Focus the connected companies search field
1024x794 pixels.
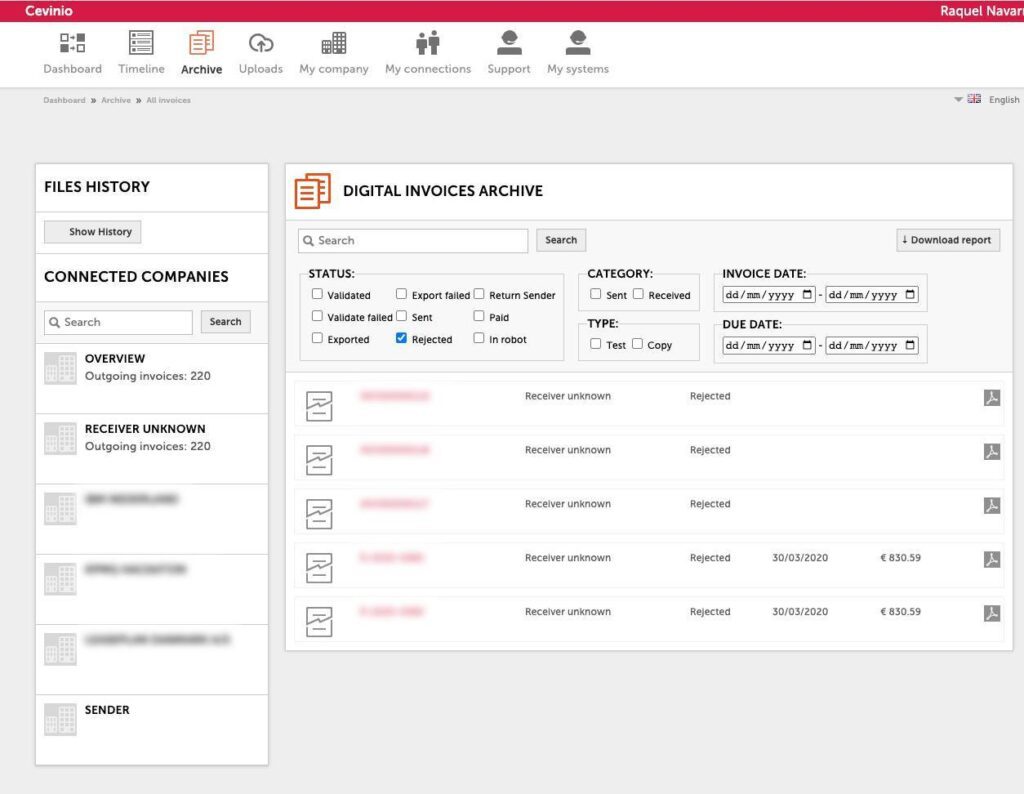pos(118,323)
